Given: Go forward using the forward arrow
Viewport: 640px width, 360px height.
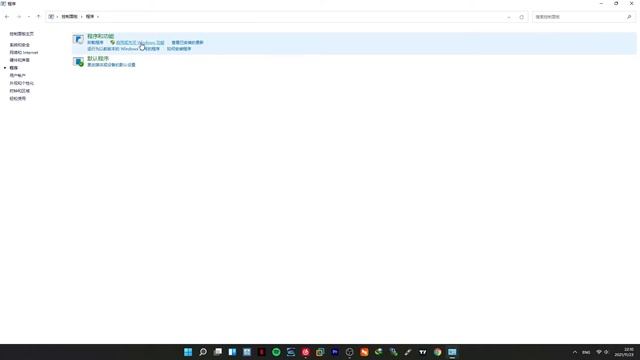Looking at the screenshot, I should [19, 17].
